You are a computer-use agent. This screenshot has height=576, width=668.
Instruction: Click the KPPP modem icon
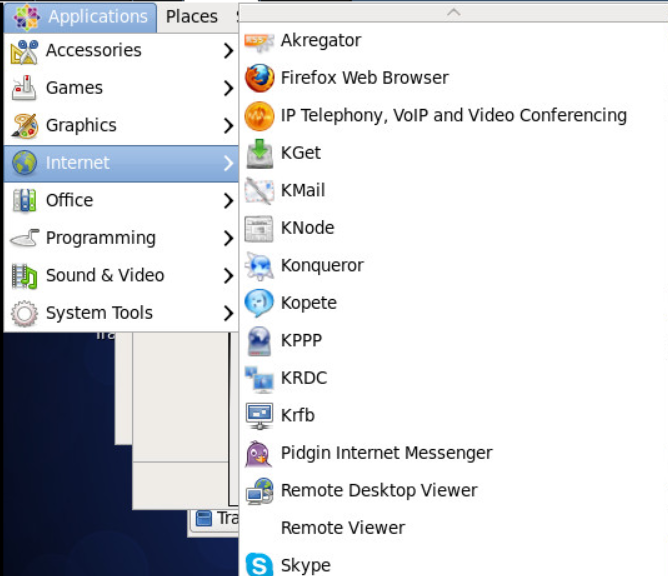(x=259, y=341)
